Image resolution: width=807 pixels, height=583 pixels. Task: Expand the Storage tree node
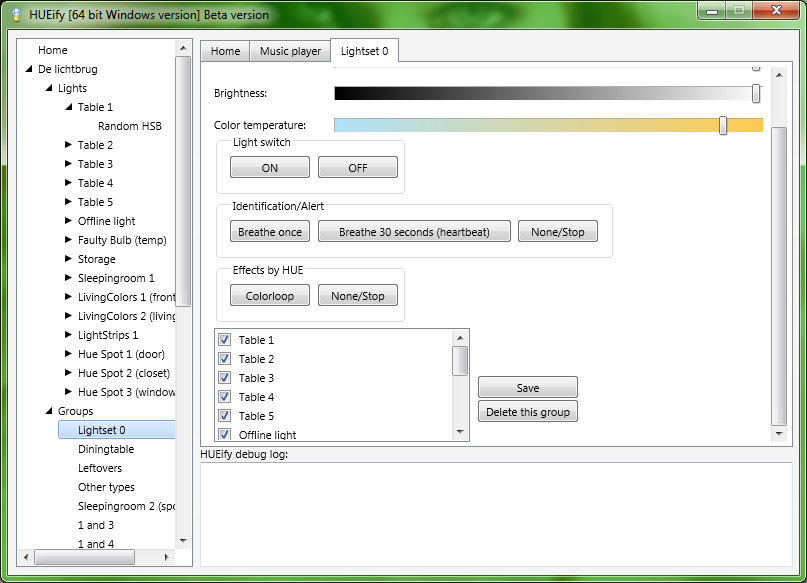(x=68, y=259)
